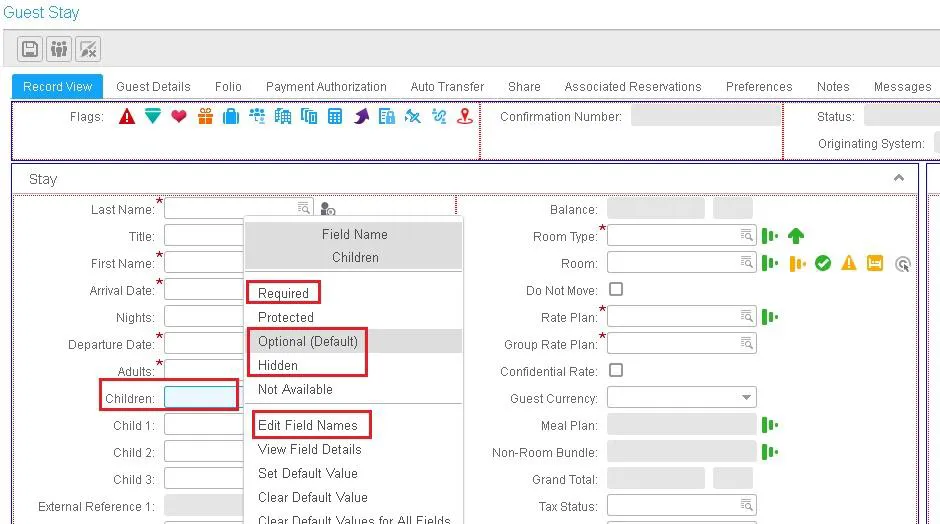The height and width of the screenshot is (524, 940).
Task: Open the Share tab
Action: point(525,86)
